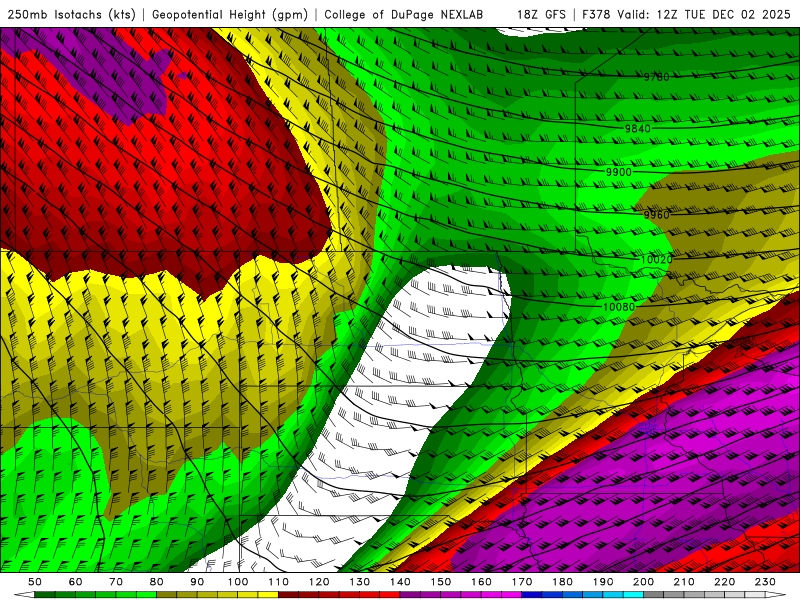Select the 'Valid: 12Z TUE DEC 02 2025' text

[704, 15]
